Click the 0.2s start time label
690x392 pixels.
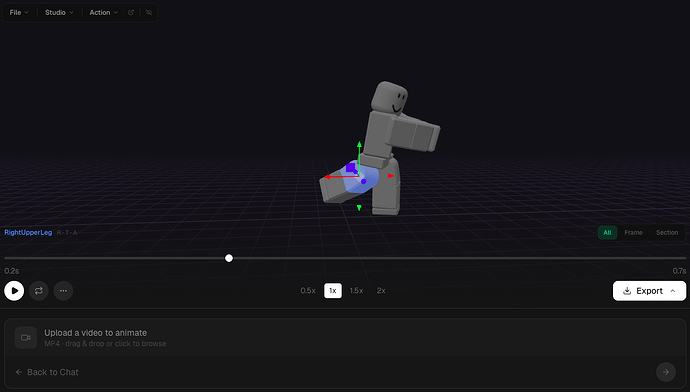coord(11,271)
